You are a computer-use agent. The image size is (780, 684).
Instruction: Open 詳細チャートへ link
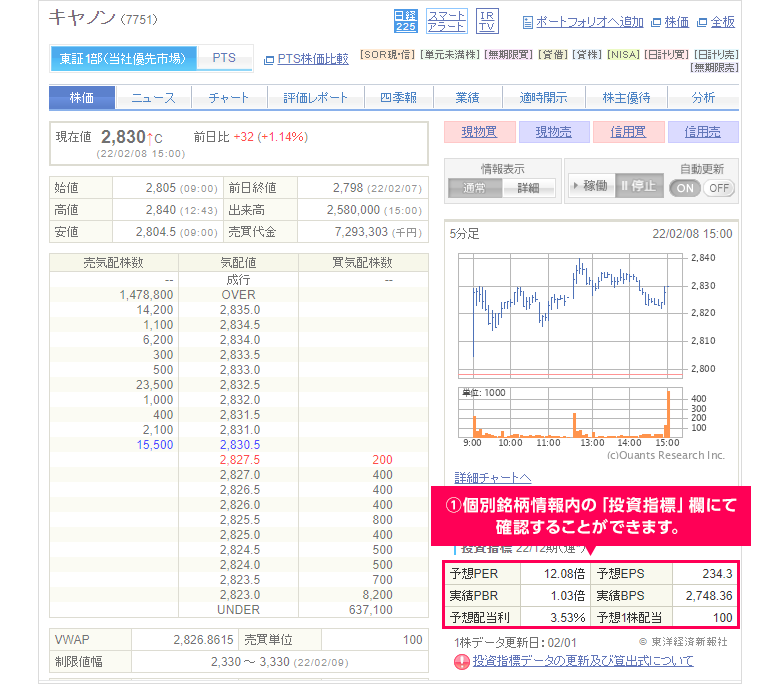[x=492, y=478]
